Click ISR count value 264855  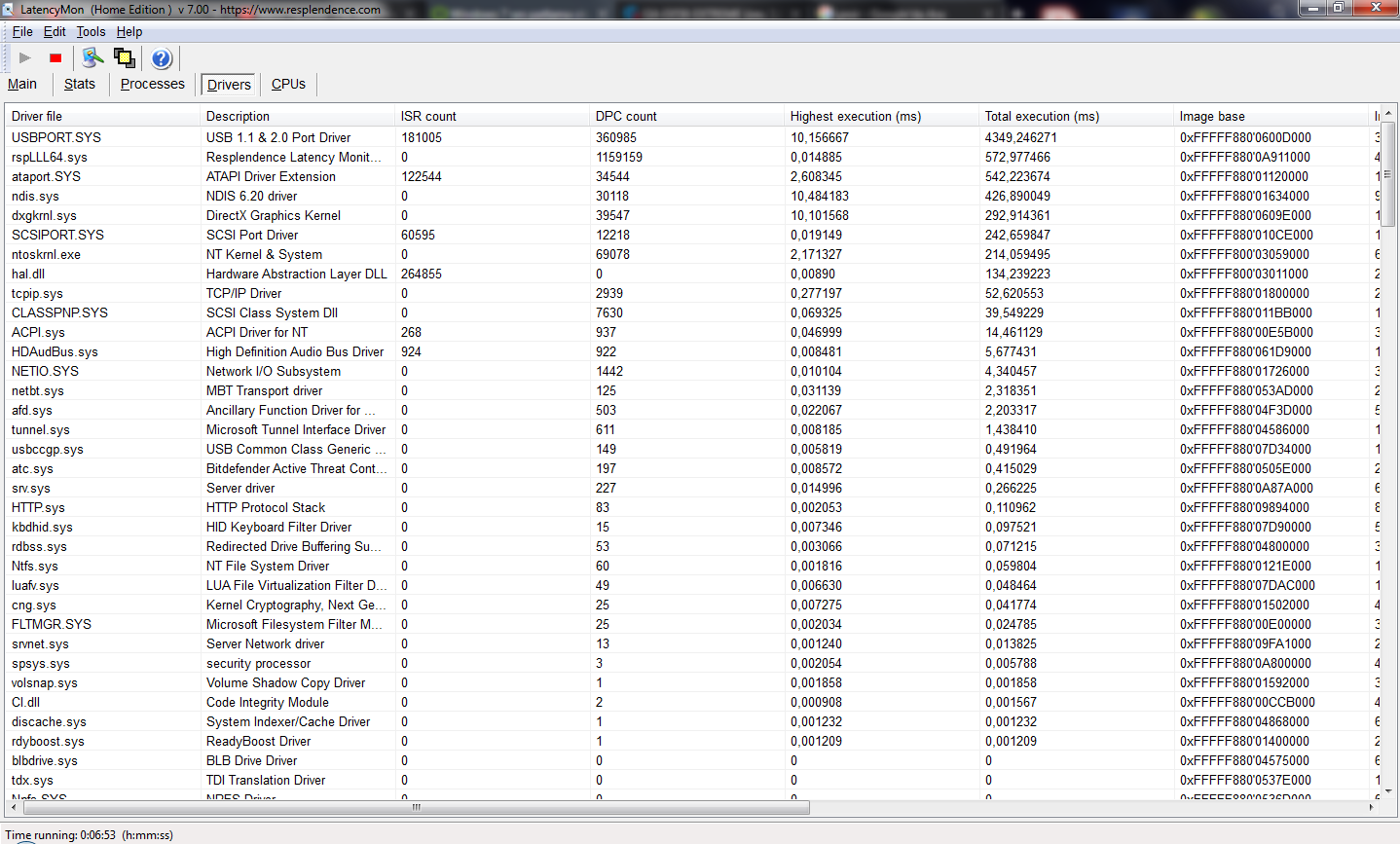422,274
